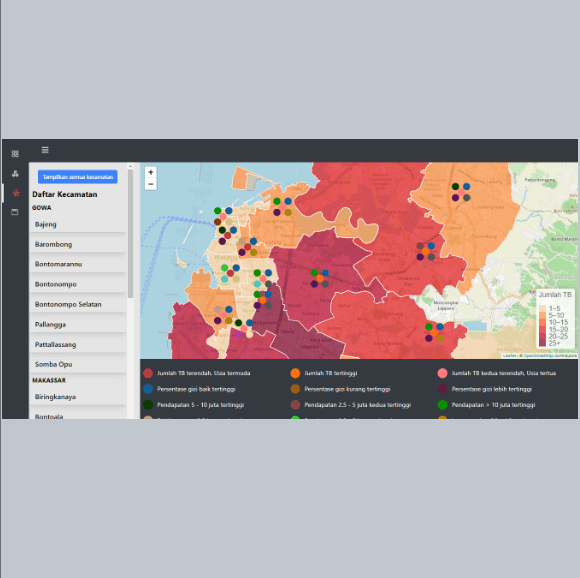Click Pendapatan 2.5 - 5 juta legend dot
Image resolution: width=580 pixels, height=578 pixels.
(295, 405)
